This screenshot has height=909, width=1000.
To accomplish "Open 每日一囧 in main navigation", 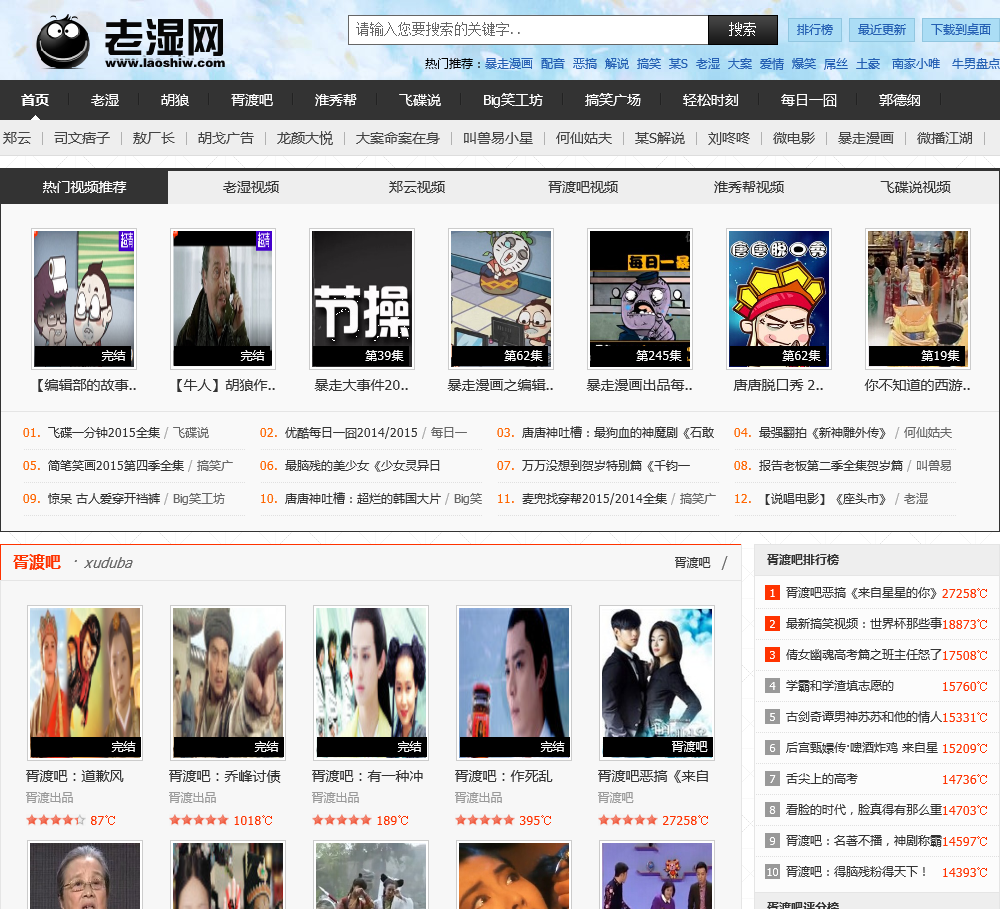I will point(808,100).
